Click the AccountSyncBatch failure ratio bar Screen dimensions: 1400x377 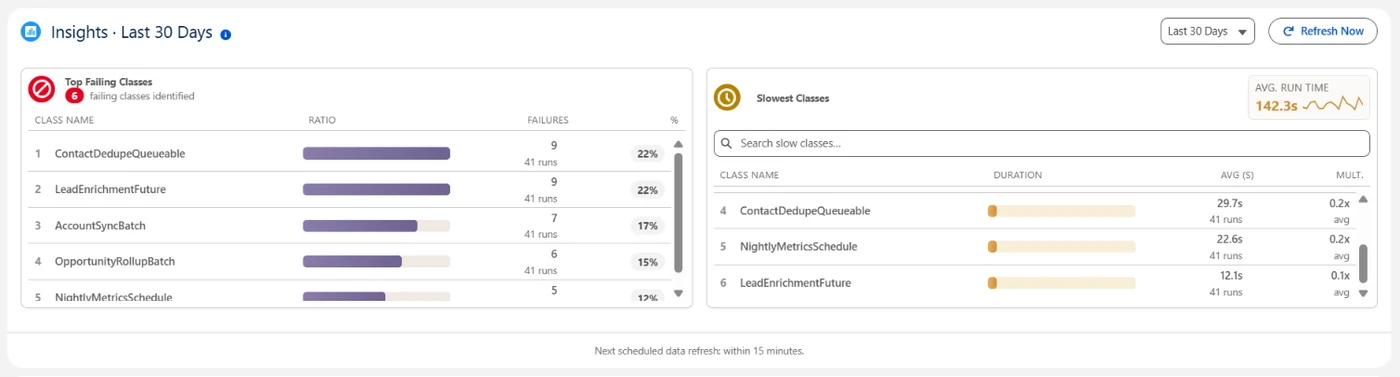[376, 226]
